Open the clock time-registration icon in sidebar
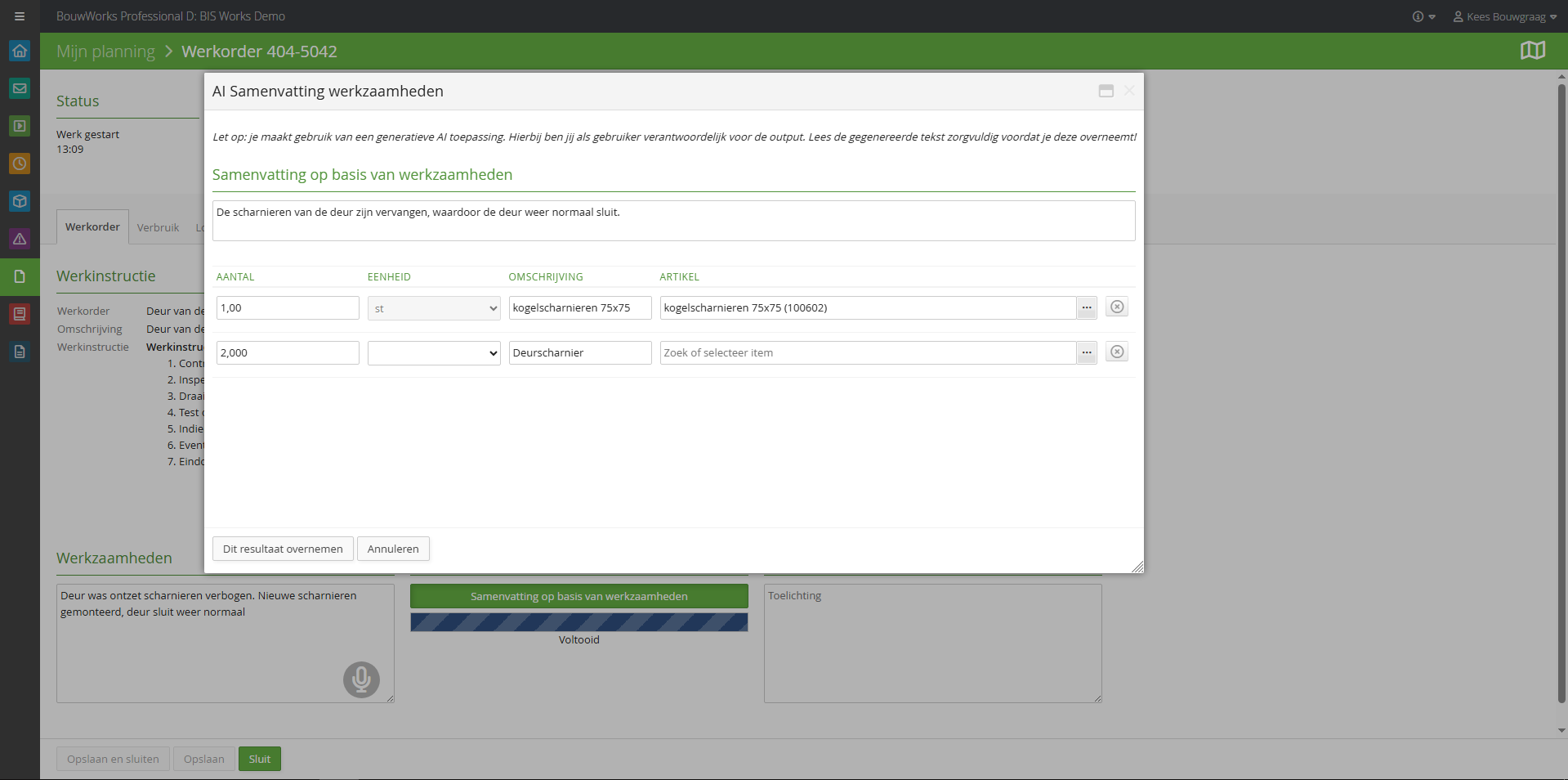 tap(20, 164)
